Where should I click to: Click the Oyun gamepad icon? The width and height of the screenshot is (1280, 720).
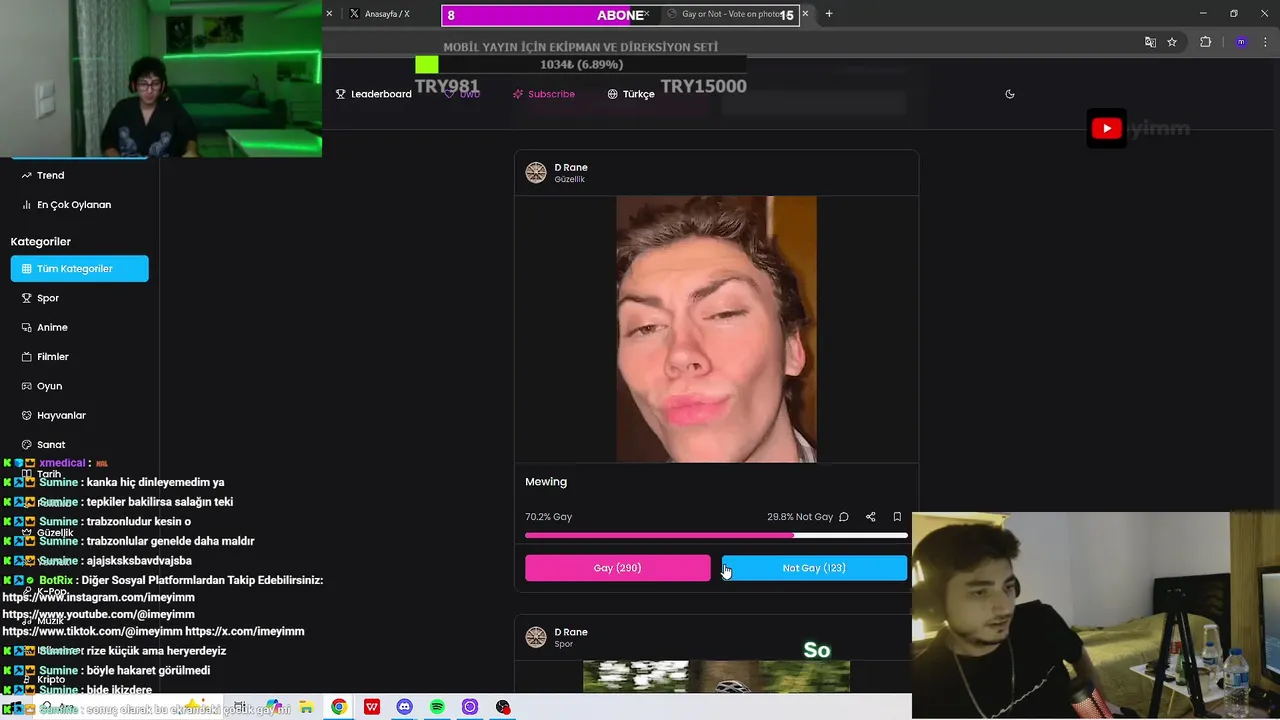pyautogui.click(x=27, y=386)
